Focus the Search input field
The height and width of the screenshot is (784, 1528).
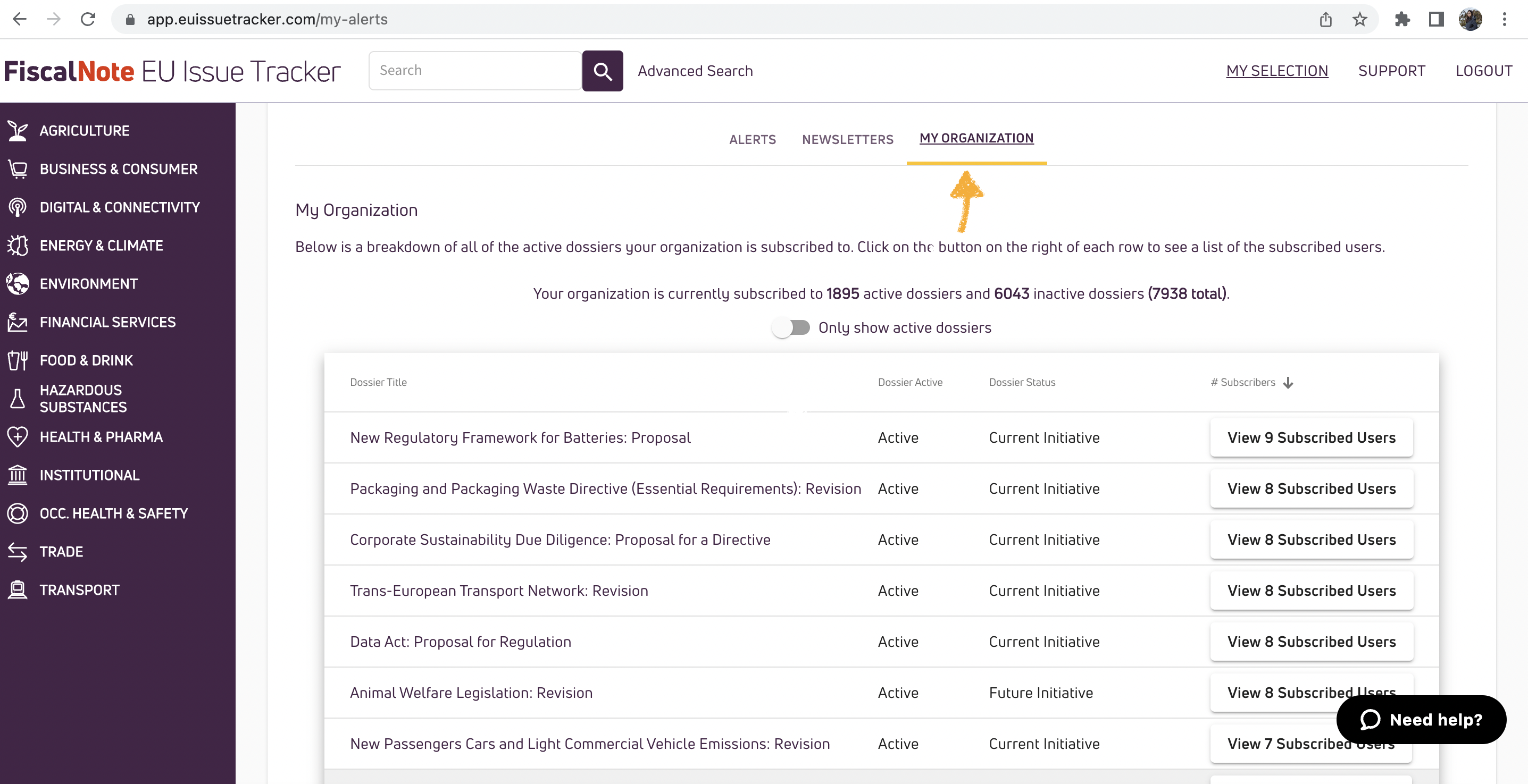475,71
